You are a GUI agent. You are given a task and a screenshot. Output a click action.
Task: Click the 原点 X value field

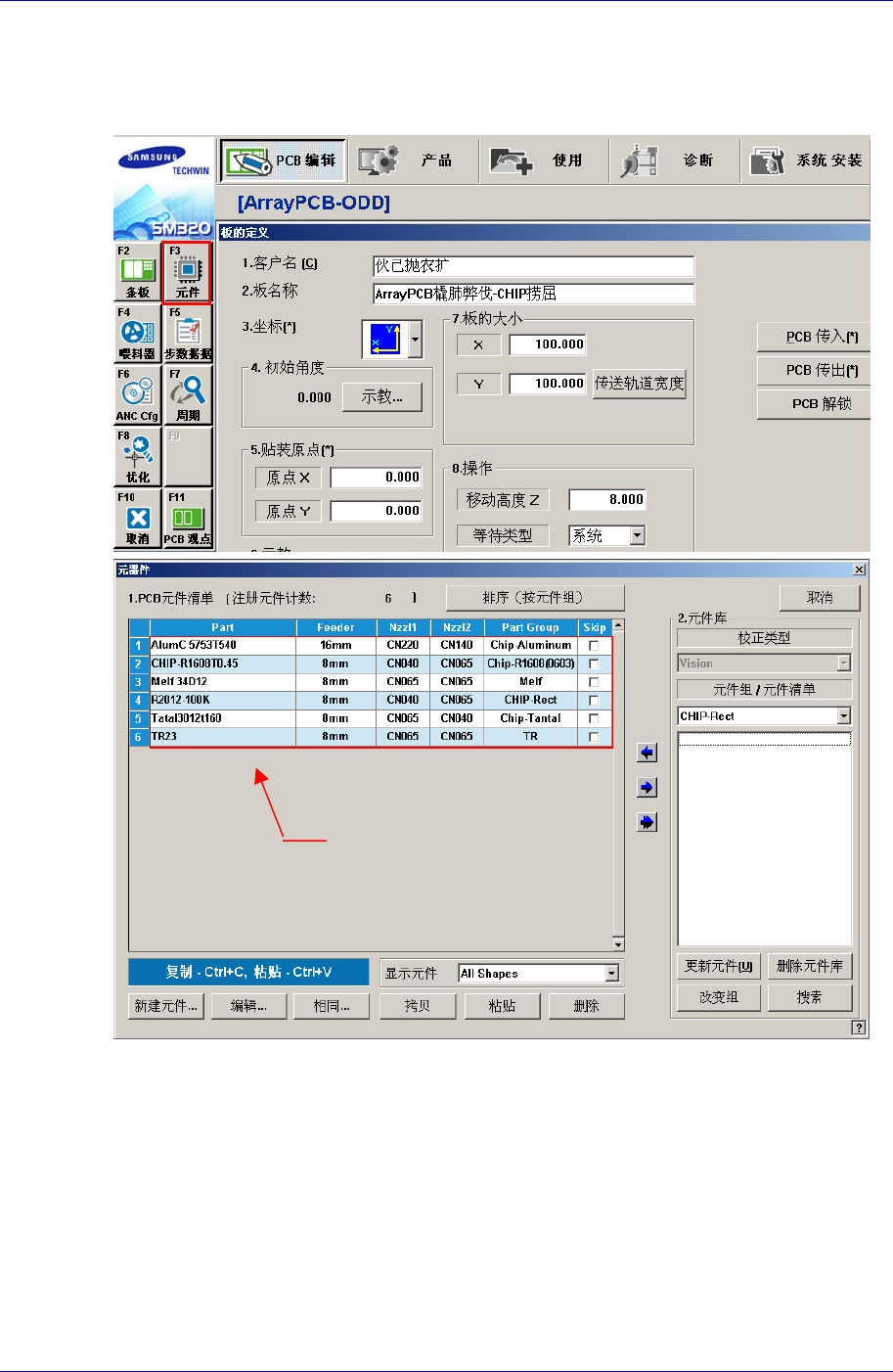376,478
